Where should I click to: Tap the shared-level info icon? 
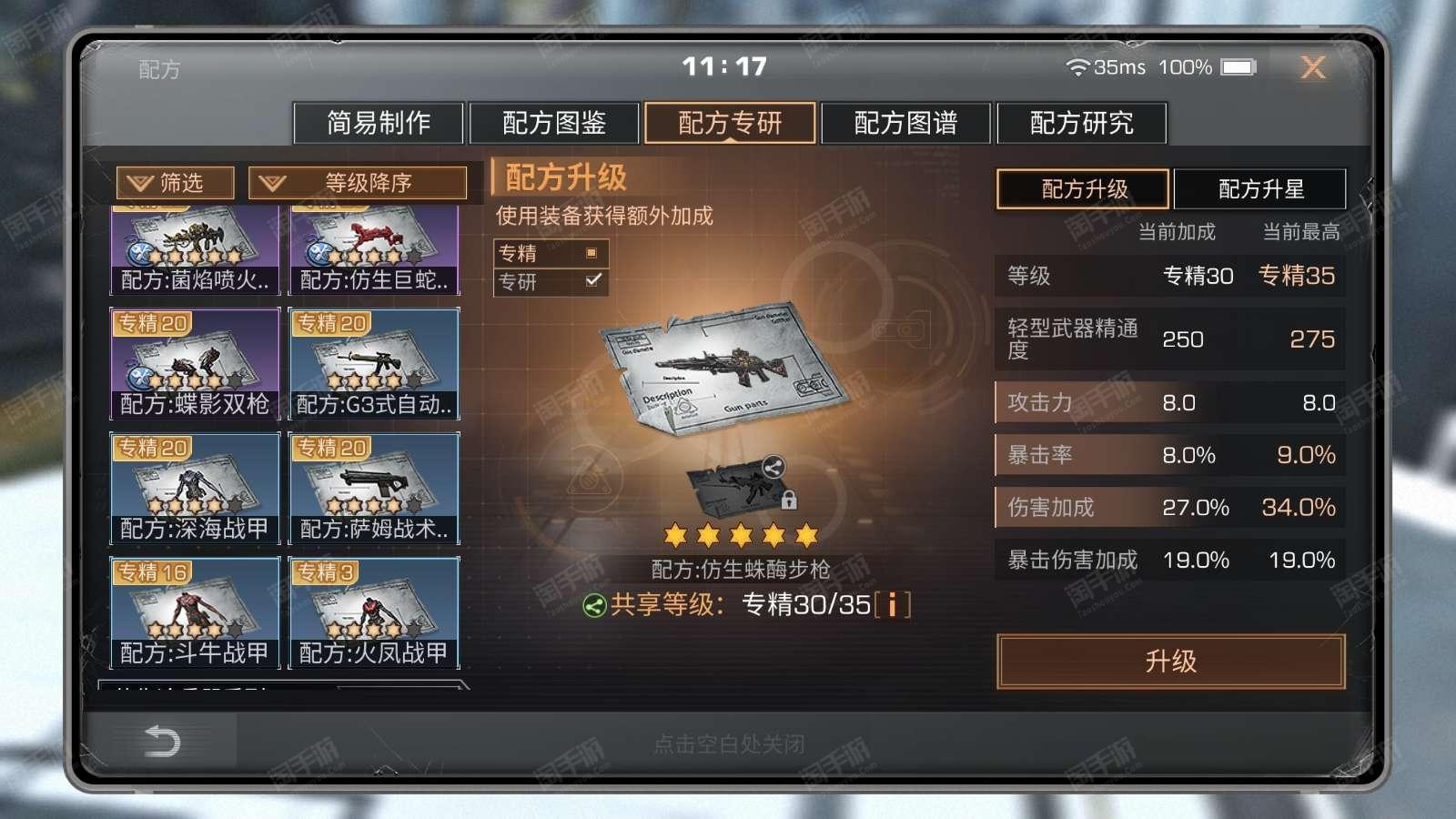tap(893, 605)
